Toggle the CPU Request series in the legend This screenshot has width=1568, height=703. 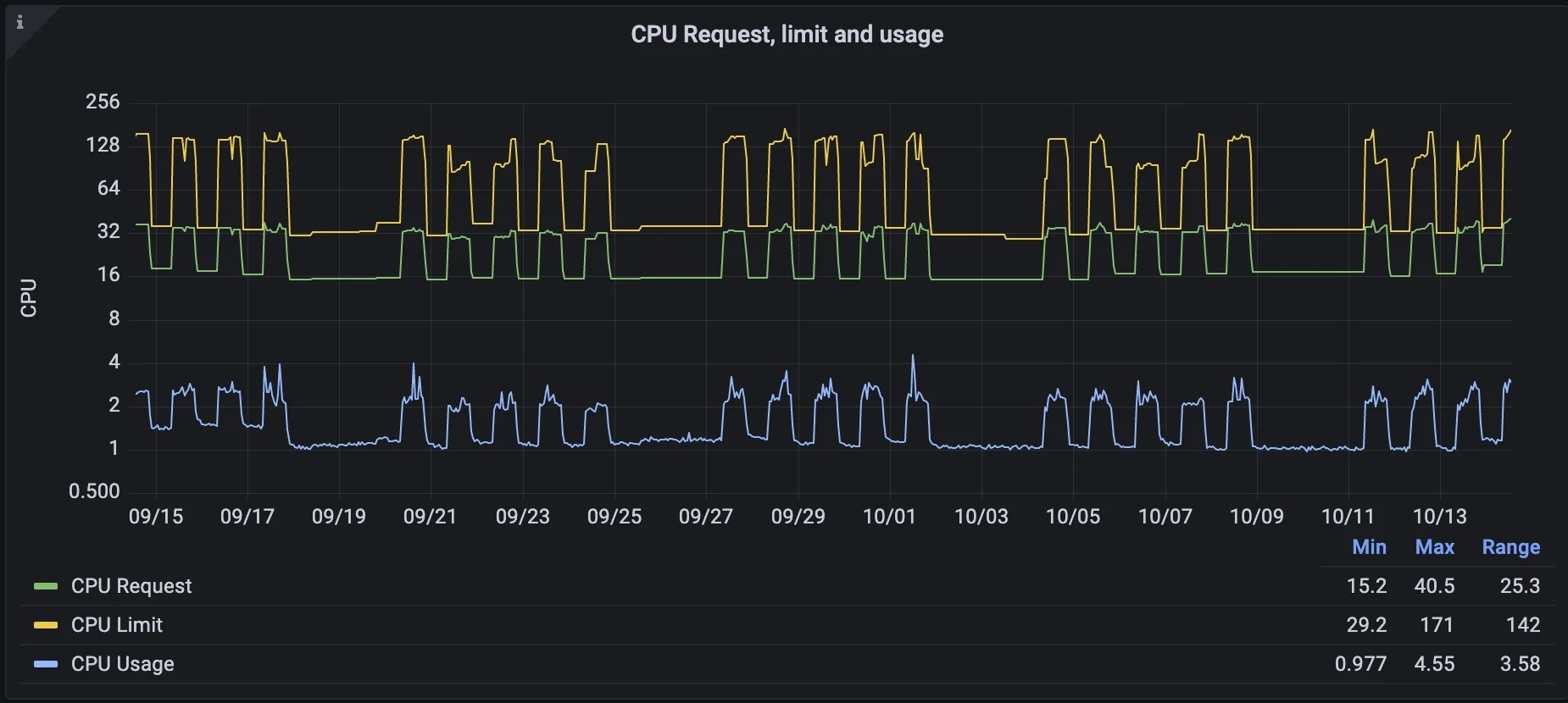[131, 586]
